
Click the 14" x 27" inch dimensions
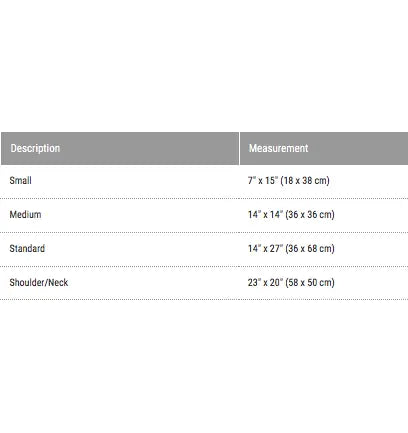click(265, 248)
